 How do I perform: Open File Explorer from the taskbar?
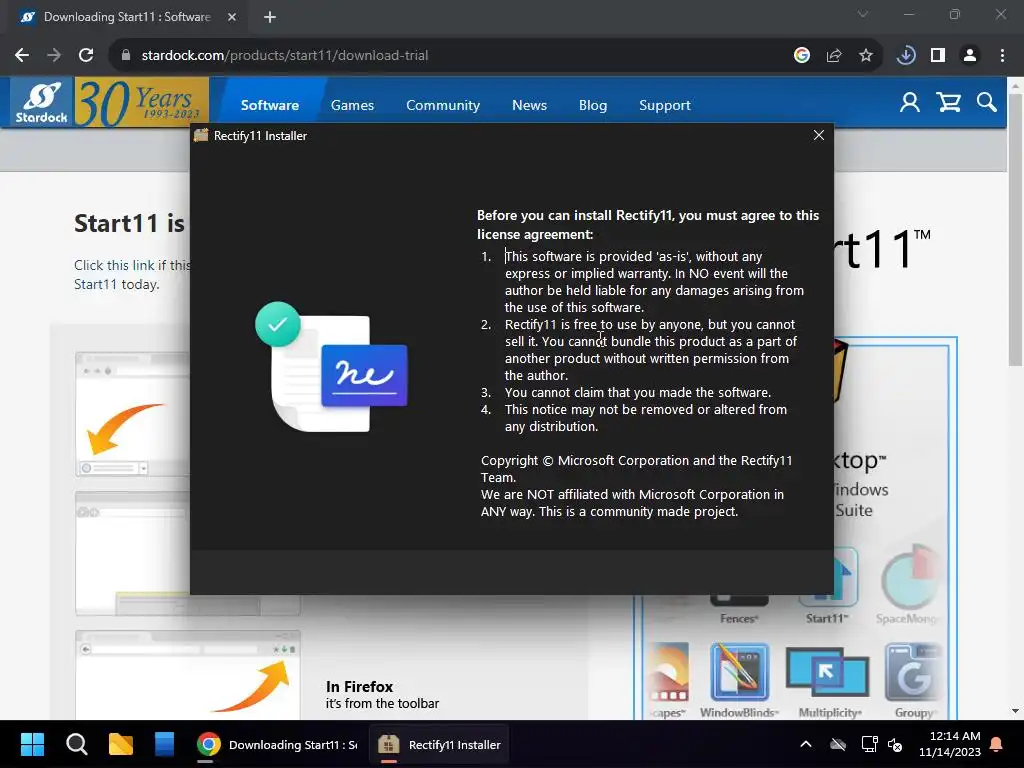[121, 744]
